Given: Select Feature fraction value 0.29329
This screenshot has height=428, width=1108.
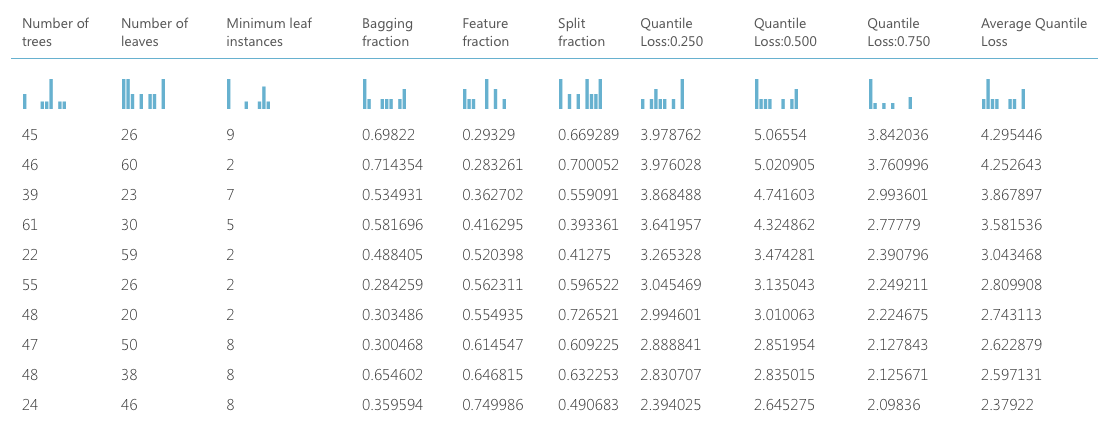Looking at the screenshot, I should click(488, 135).
